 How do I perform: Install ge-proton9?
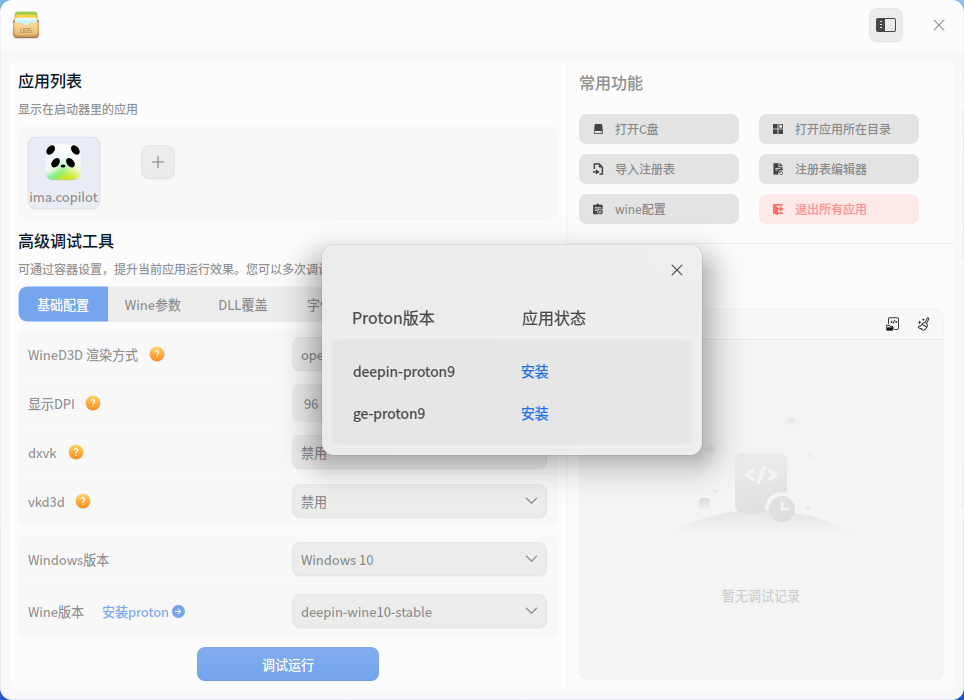click(534, 414)
